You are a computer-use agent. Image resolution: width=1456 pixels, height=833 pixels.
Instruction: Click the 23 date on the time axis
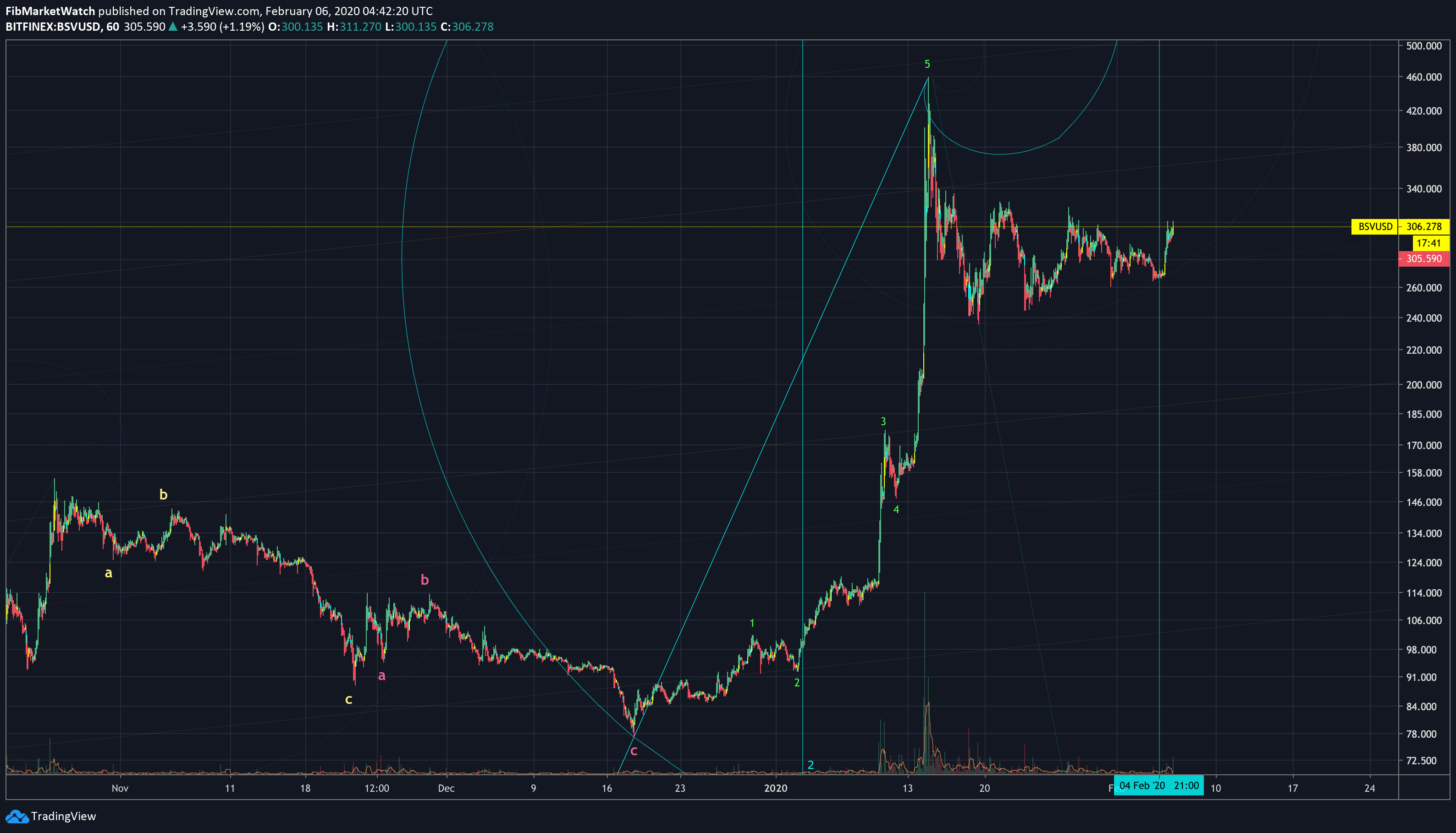(680, 789)
